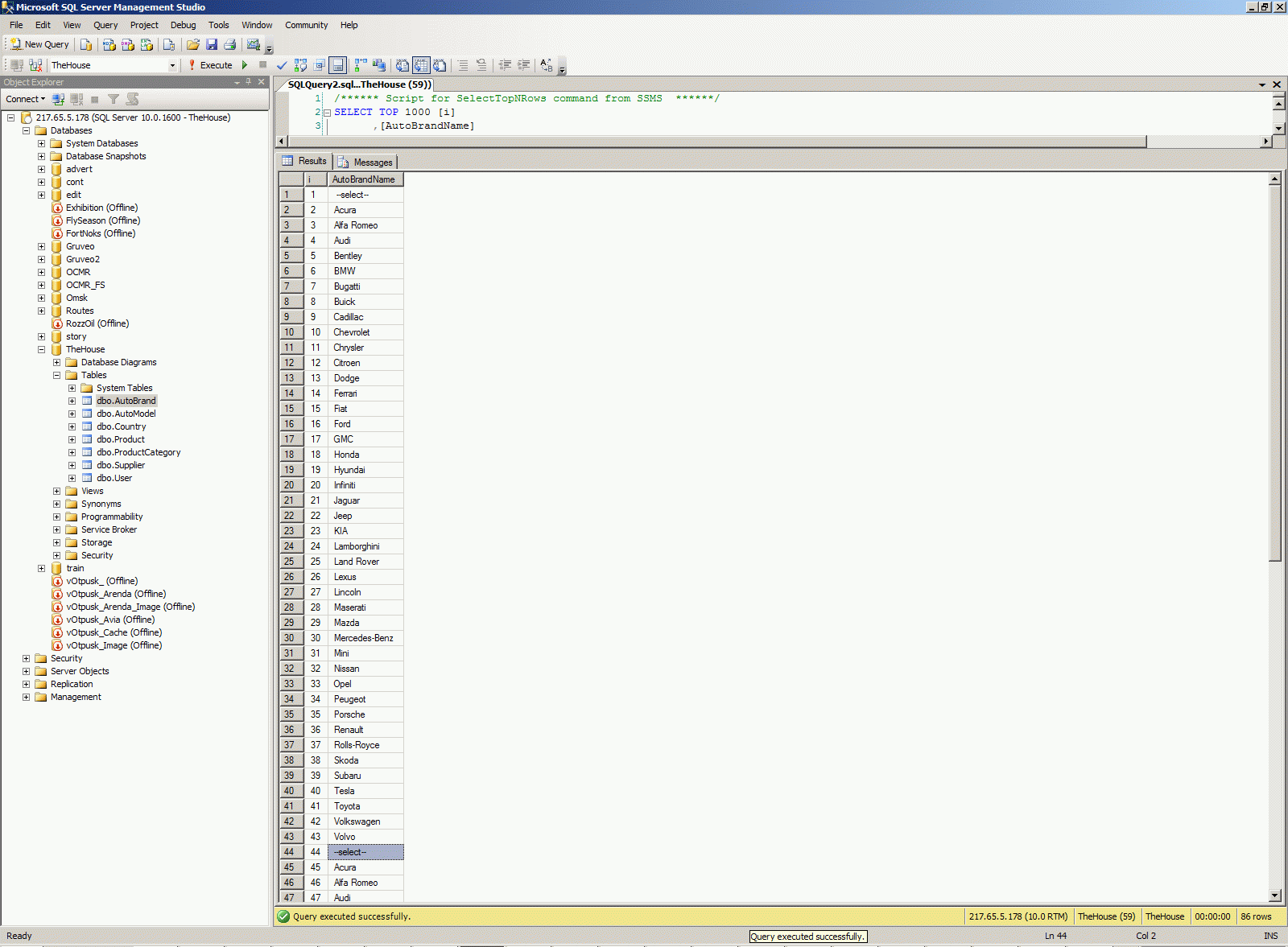Click the Object Explorer filter icon
The height and width of the screenshot is (947, 1288).
pos(114,99)
